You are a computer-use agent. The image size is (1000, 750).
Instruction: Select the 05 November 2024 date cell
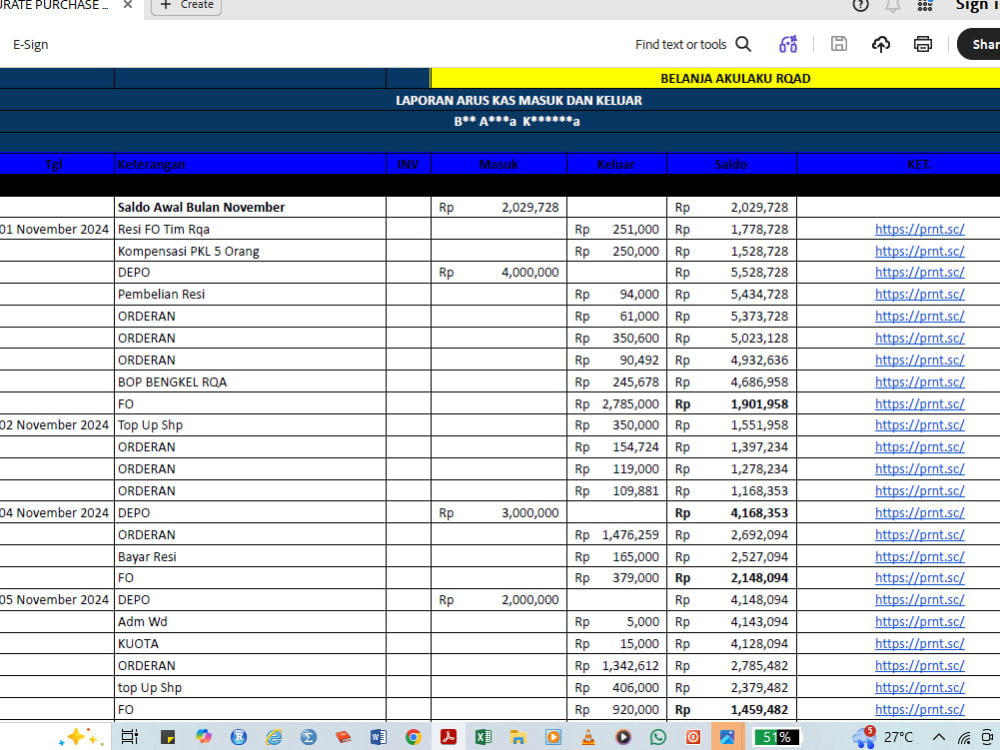pos(55,599)
